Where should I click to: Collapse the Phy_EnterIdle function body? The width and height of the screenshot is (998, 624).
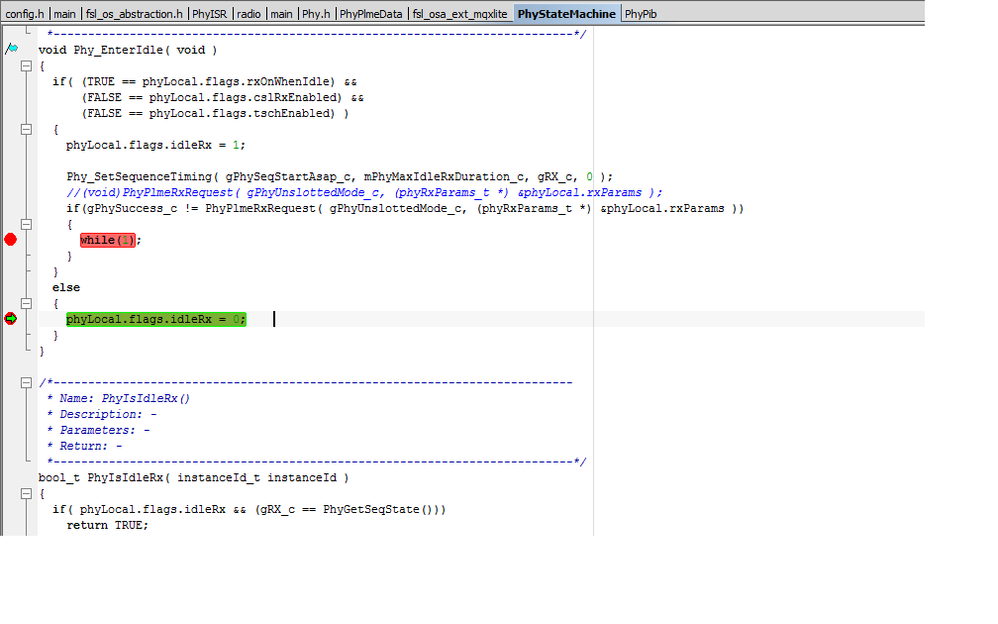[26, 66]
